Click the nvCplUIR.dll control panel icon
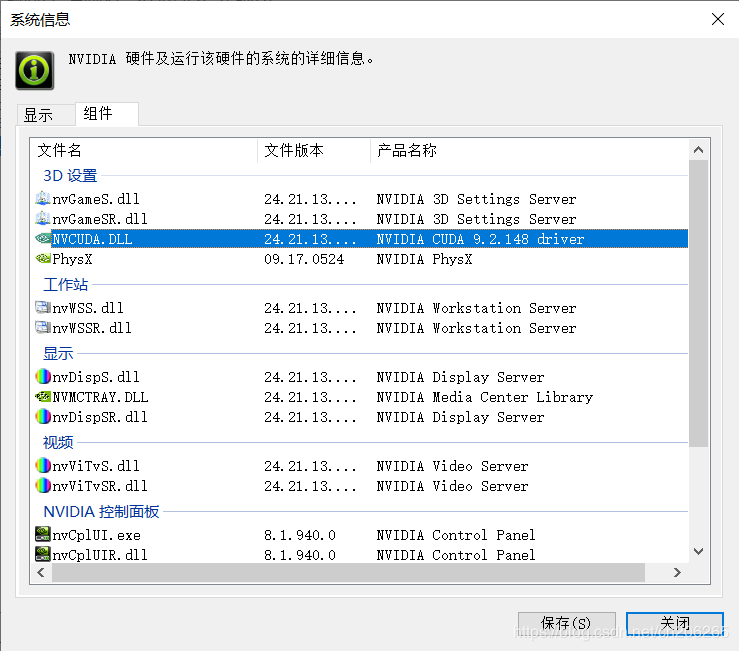This screenshot has height=651, width=739. (42, 554)
